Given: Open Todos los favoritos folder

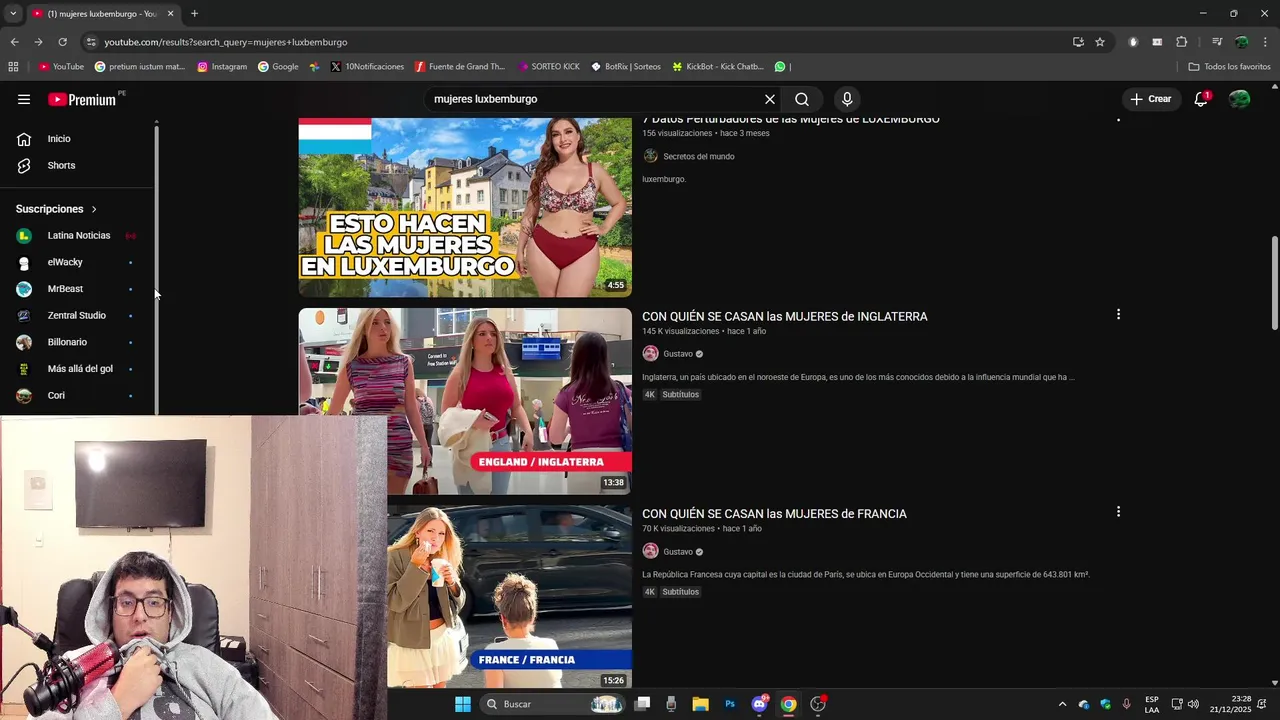Looking at the screenshot, I should [1229, 67].
